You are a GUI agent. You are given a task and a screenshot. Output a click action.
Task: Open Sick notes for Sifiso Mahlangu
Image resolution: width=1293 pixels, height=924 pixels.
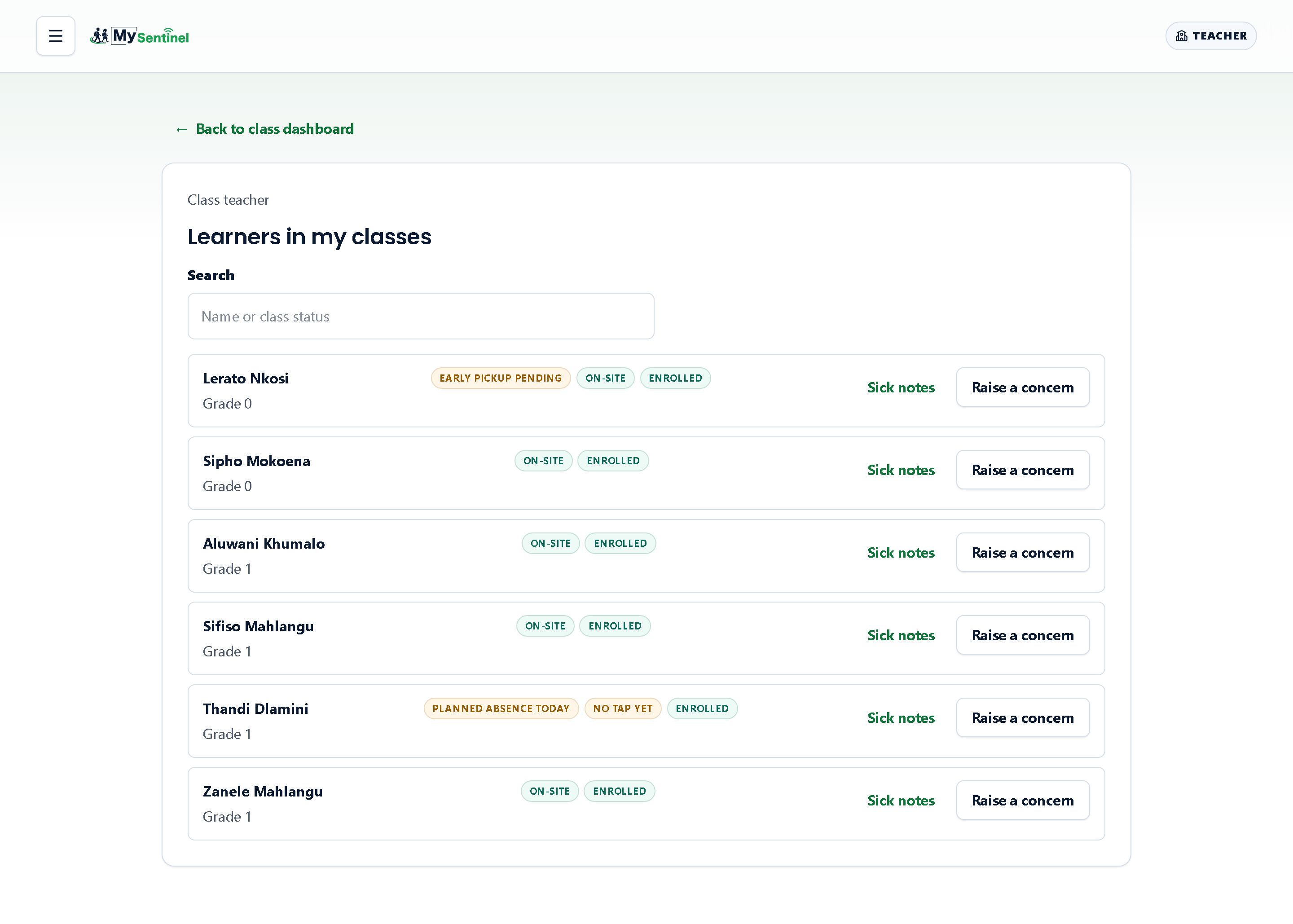[901, 635]
